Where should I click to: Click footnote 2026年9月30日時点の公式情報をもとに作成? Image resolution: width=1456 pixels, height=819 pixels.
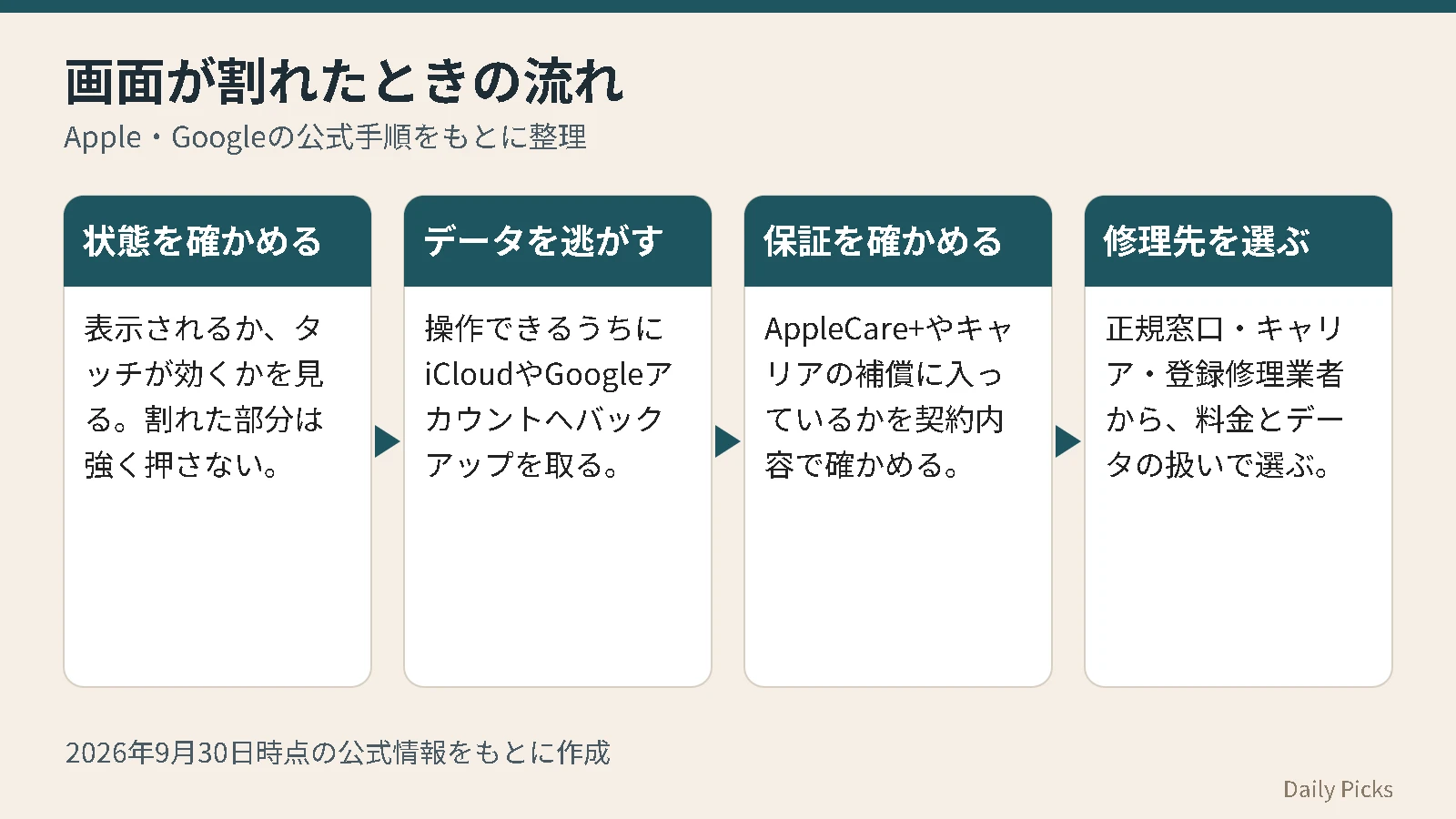tap(338, 753)
